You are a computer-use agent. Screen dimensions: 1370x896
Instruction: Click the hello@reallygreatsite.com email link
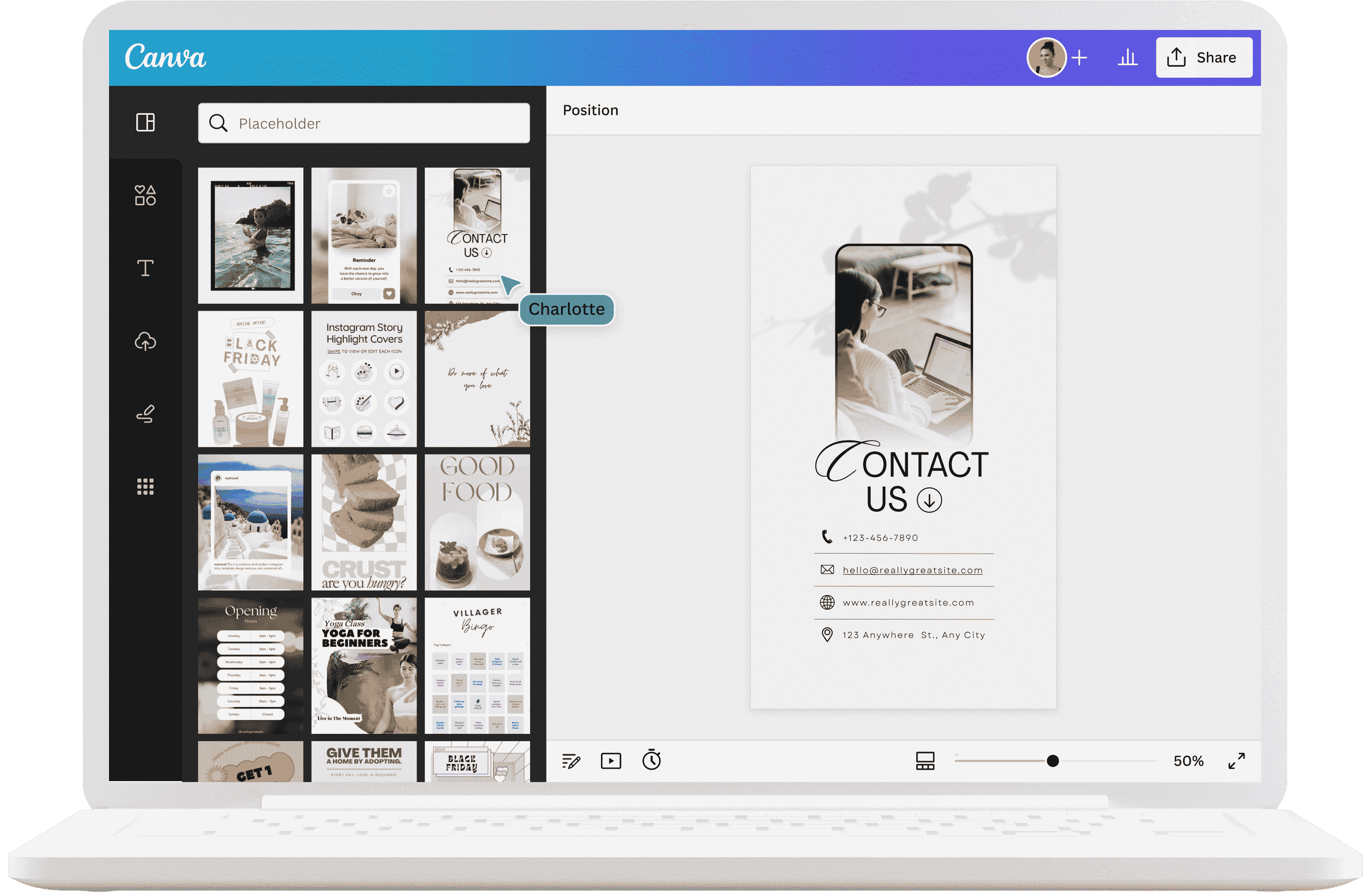click(913, 570)
